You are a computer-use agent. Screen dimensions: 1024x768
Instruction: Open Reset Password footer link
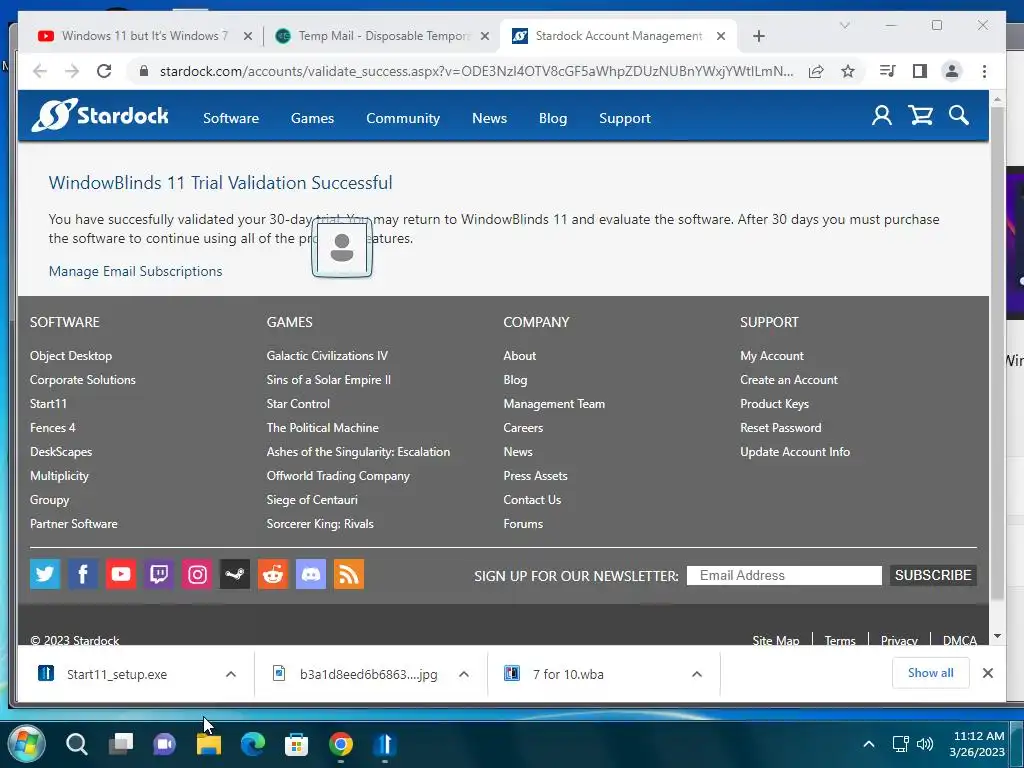[780, 428]
